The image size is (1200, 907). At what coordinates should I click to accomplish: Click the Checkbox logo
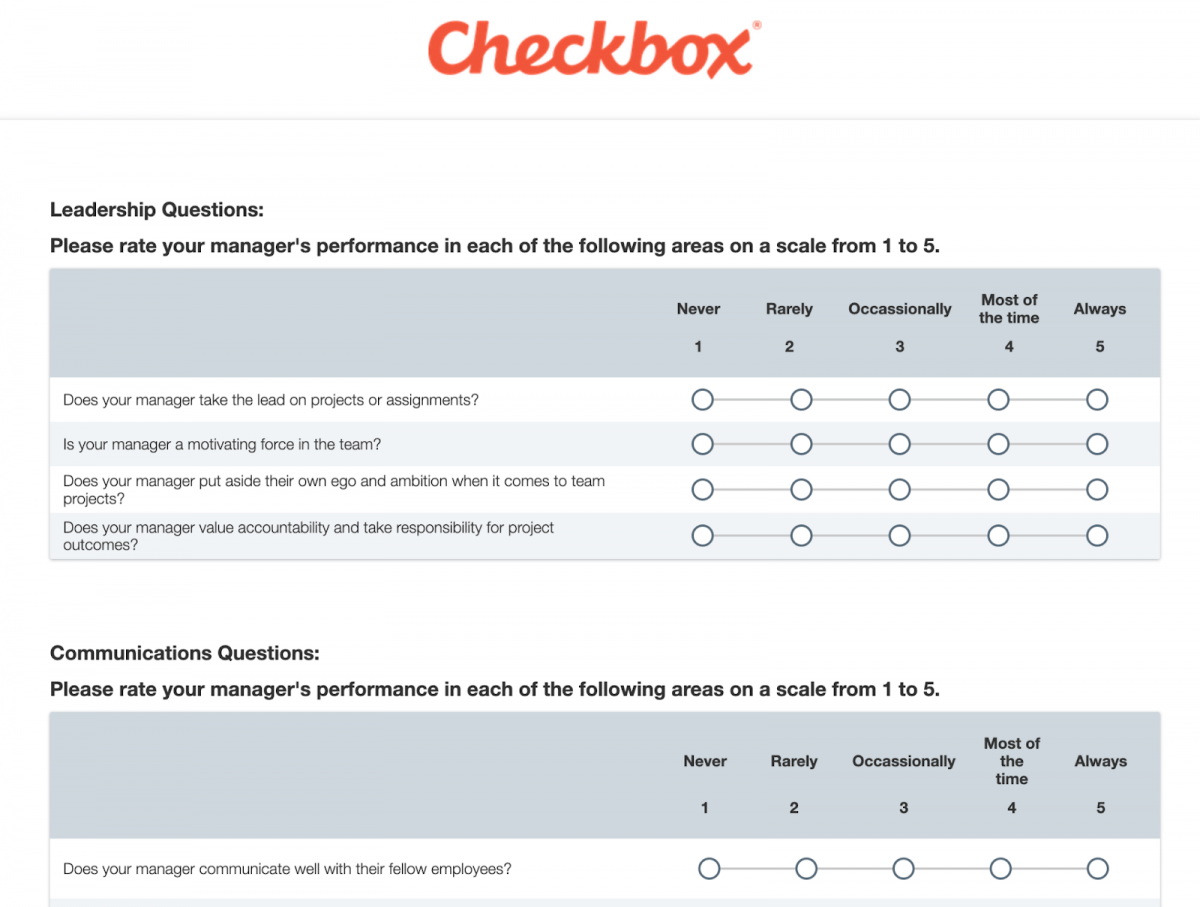(593, 48)
